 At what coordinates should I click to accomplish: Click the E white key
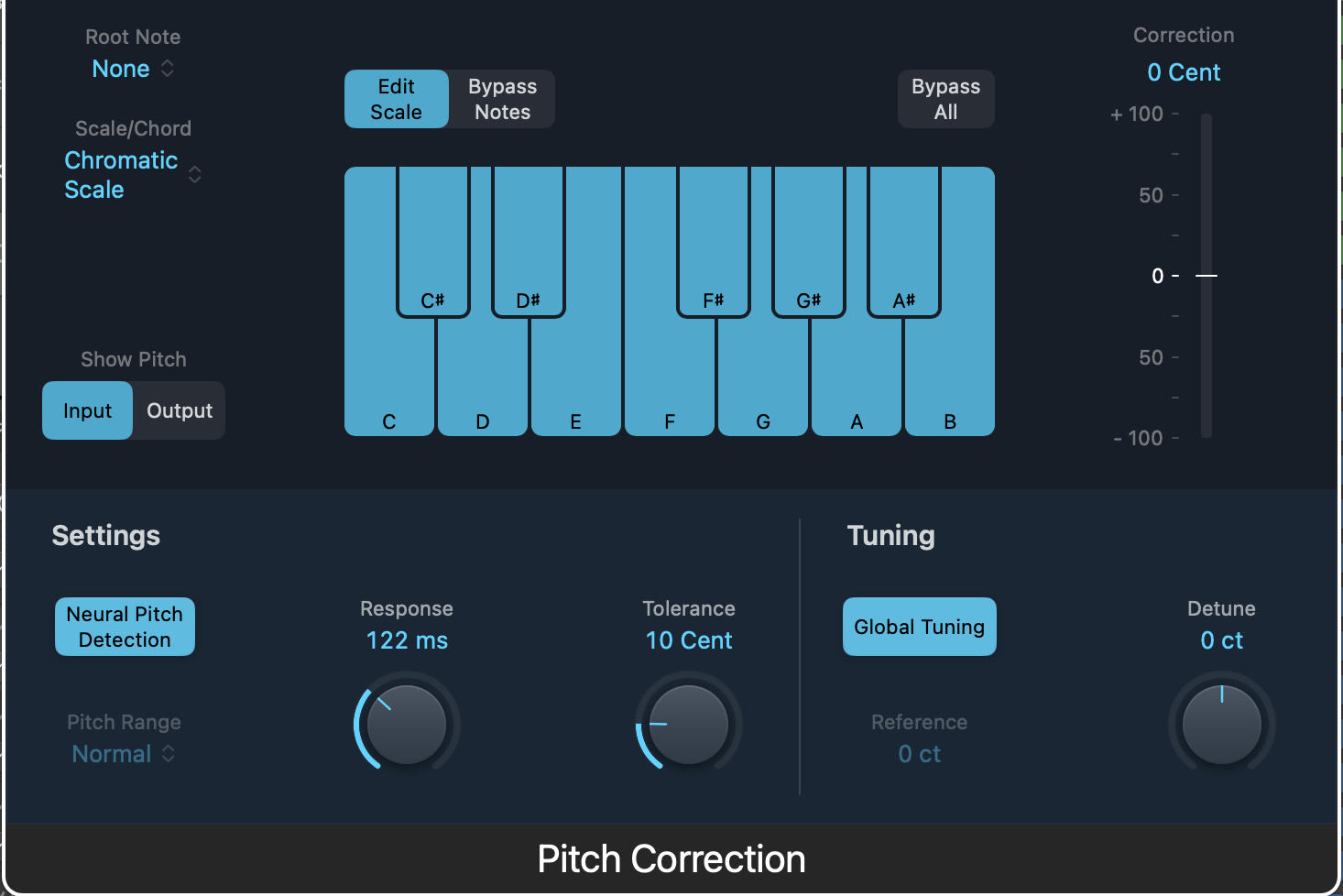575,385
